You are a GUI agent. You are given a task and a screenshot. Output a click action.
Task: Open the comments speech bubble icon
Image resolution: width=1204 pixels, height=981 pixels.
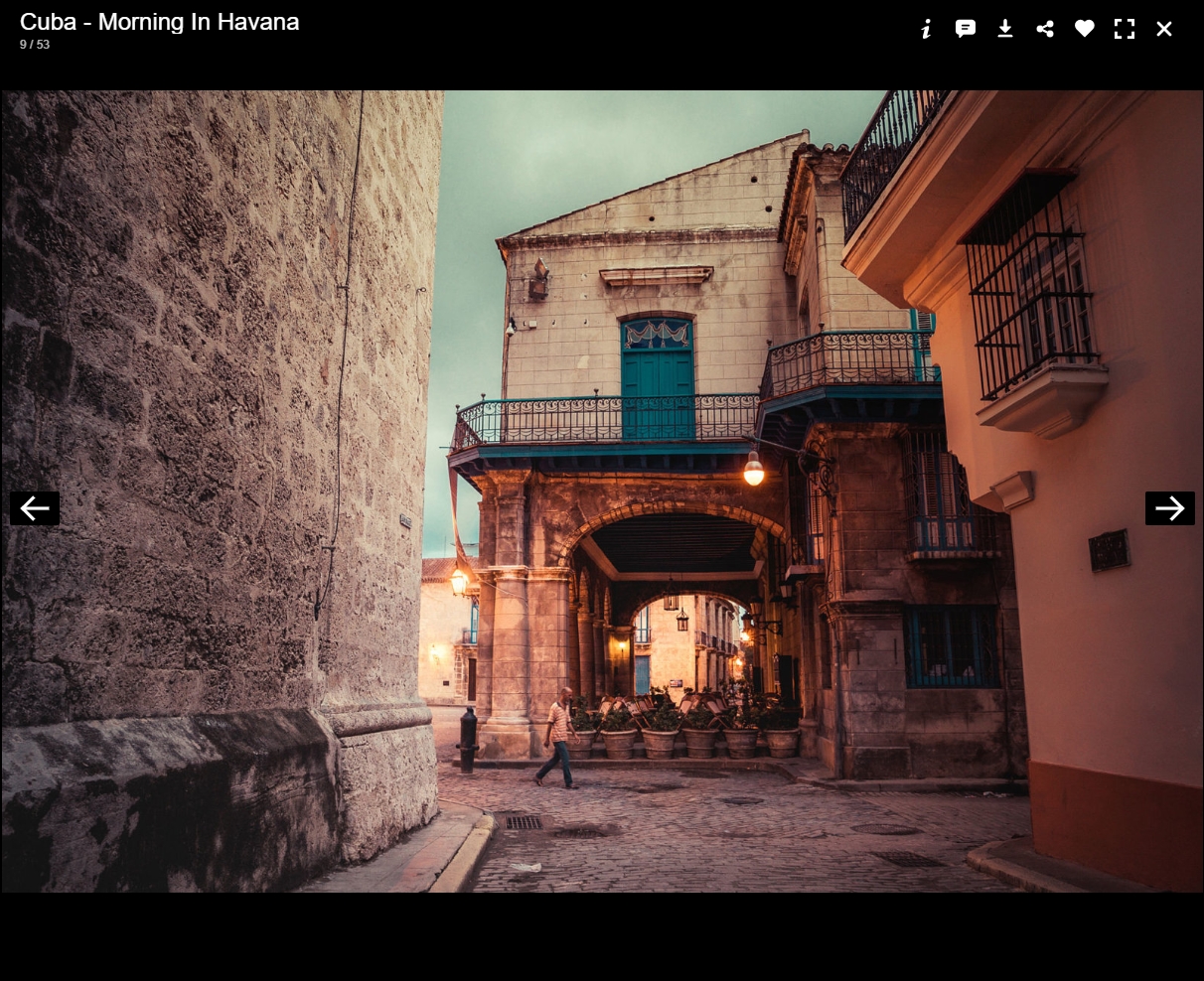[966, 29]
